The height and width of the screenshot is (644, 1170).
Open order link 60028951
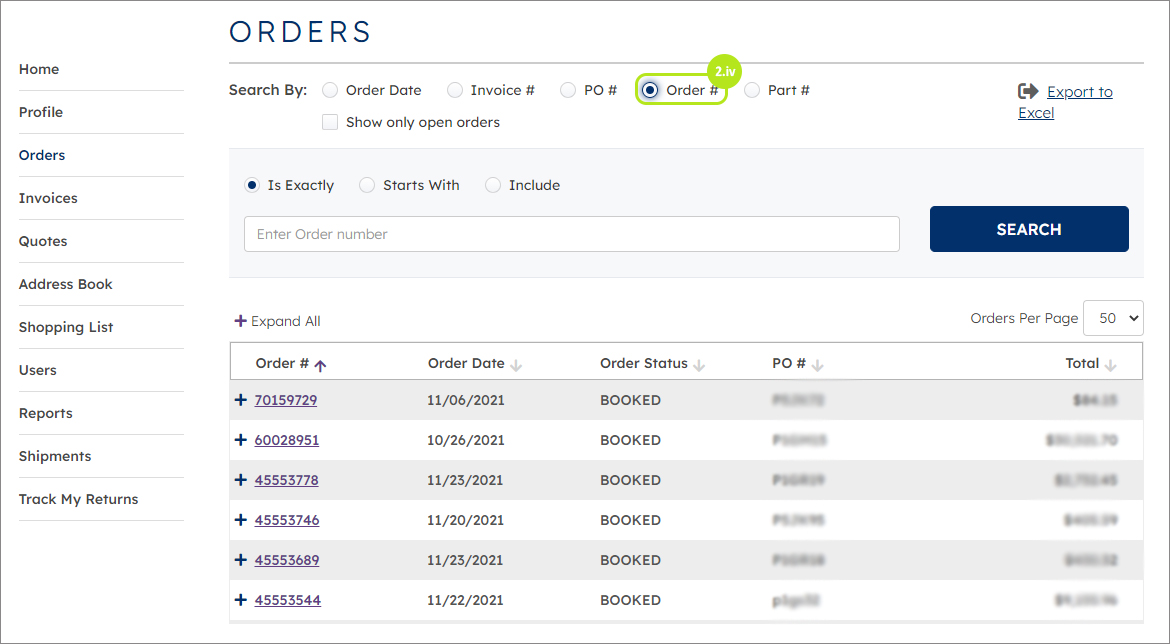click(287, 440)
